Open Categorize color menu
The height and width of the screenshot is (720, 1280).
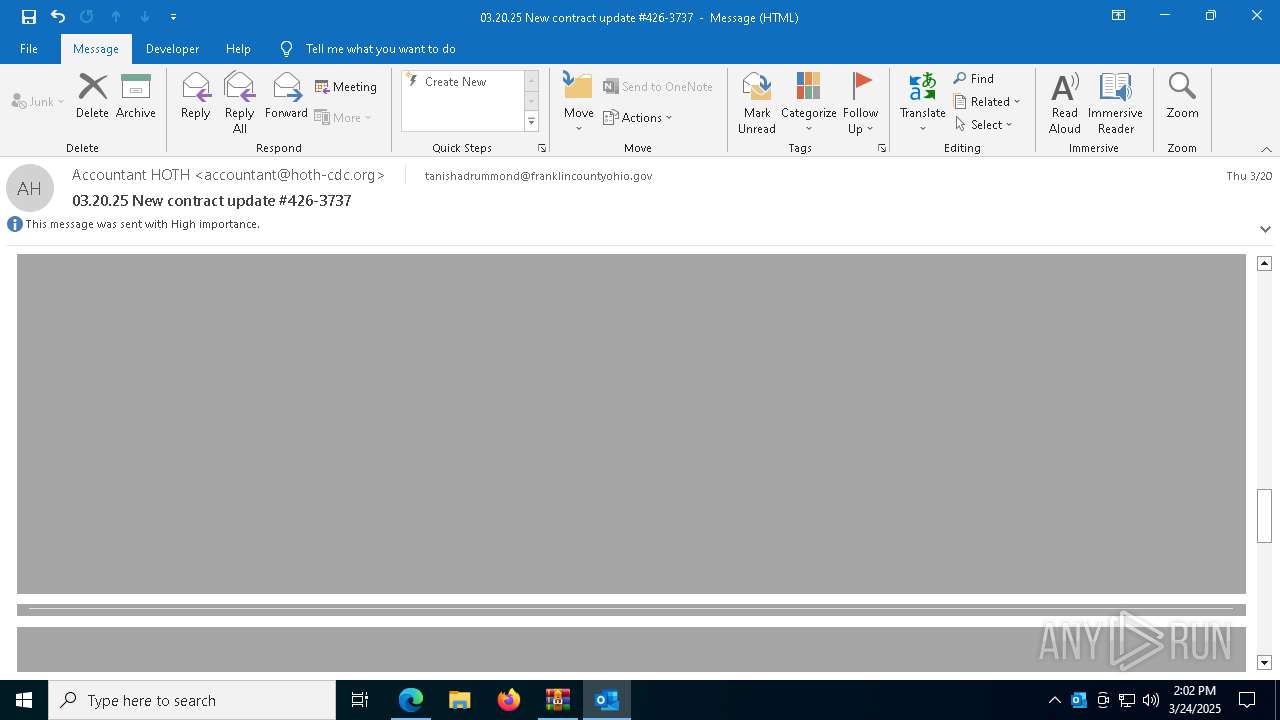[x=809, y=103]
